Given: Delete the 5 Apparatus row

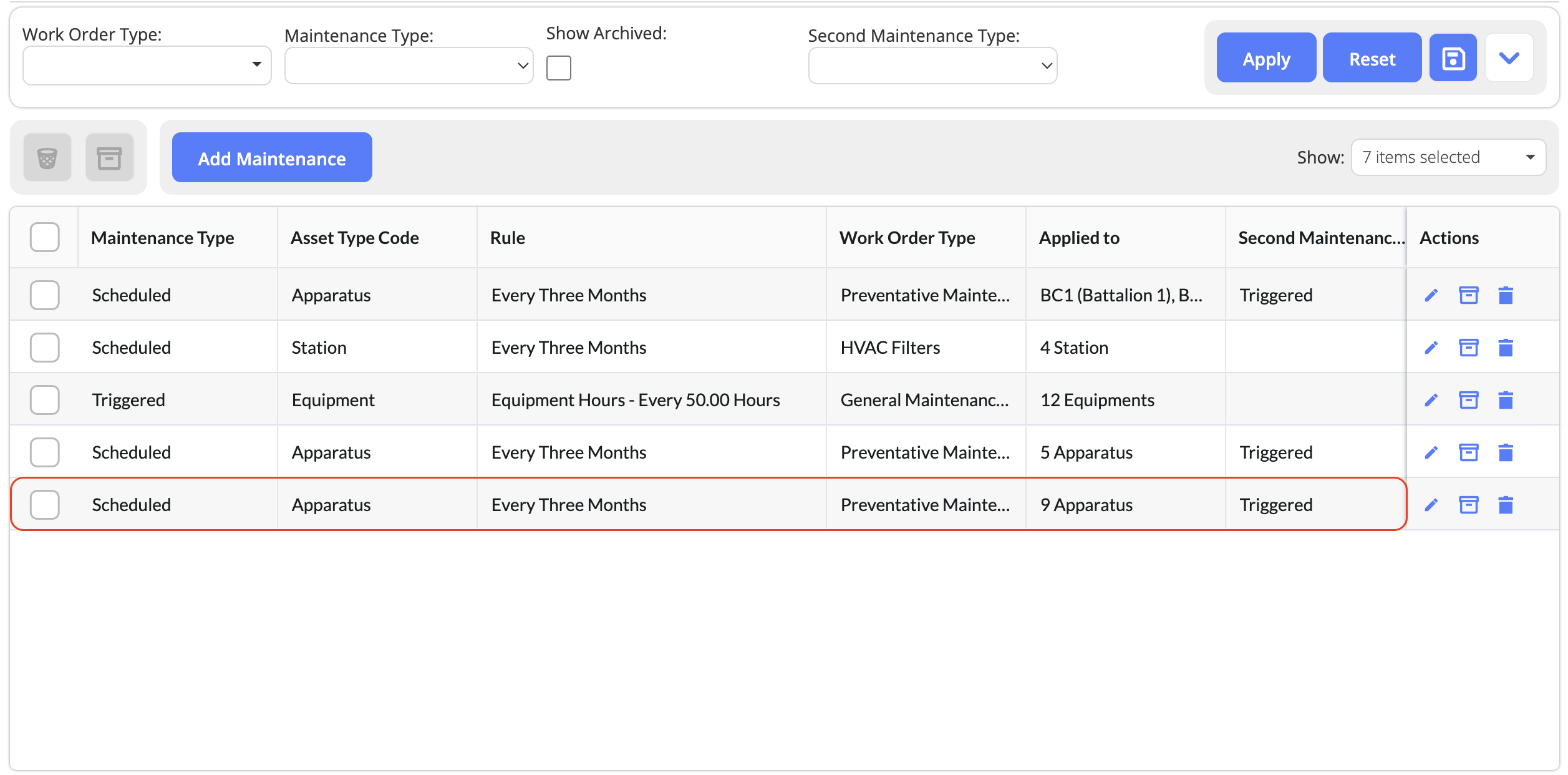Looking at the screenshot, I should pos(1506,452).
